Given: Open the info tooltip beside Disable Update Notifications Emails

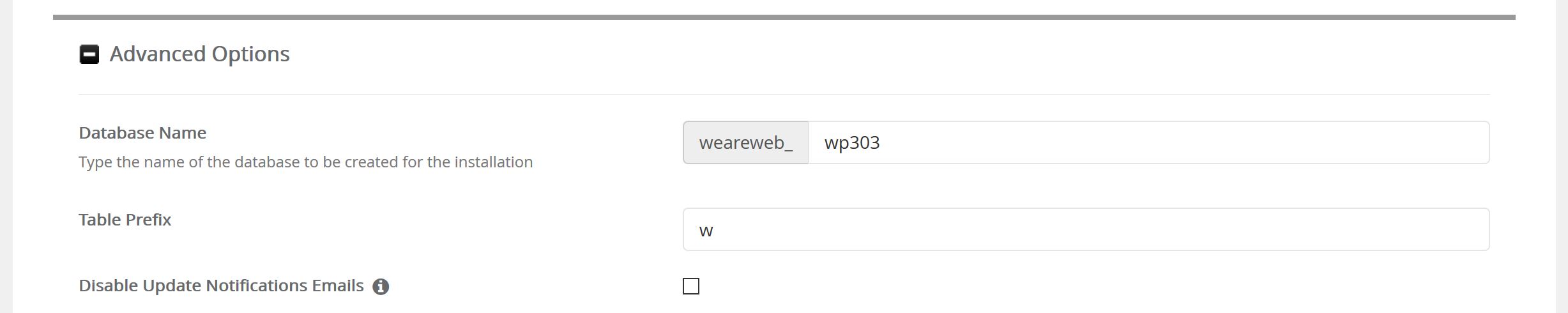Looking at the screenshot, I should click(x=381, y=287).
